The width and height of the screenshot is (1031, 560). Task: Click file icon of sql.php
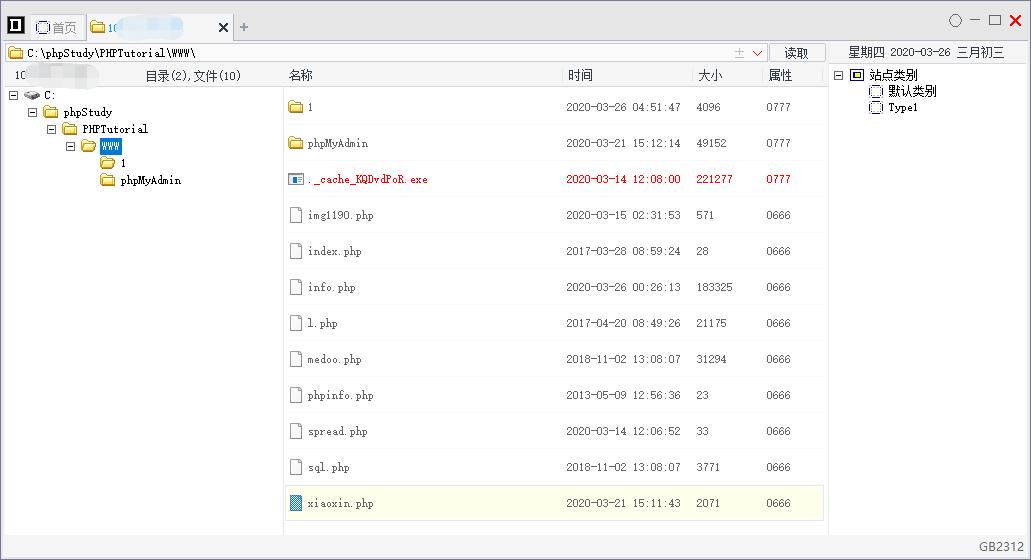pos(296,467)
